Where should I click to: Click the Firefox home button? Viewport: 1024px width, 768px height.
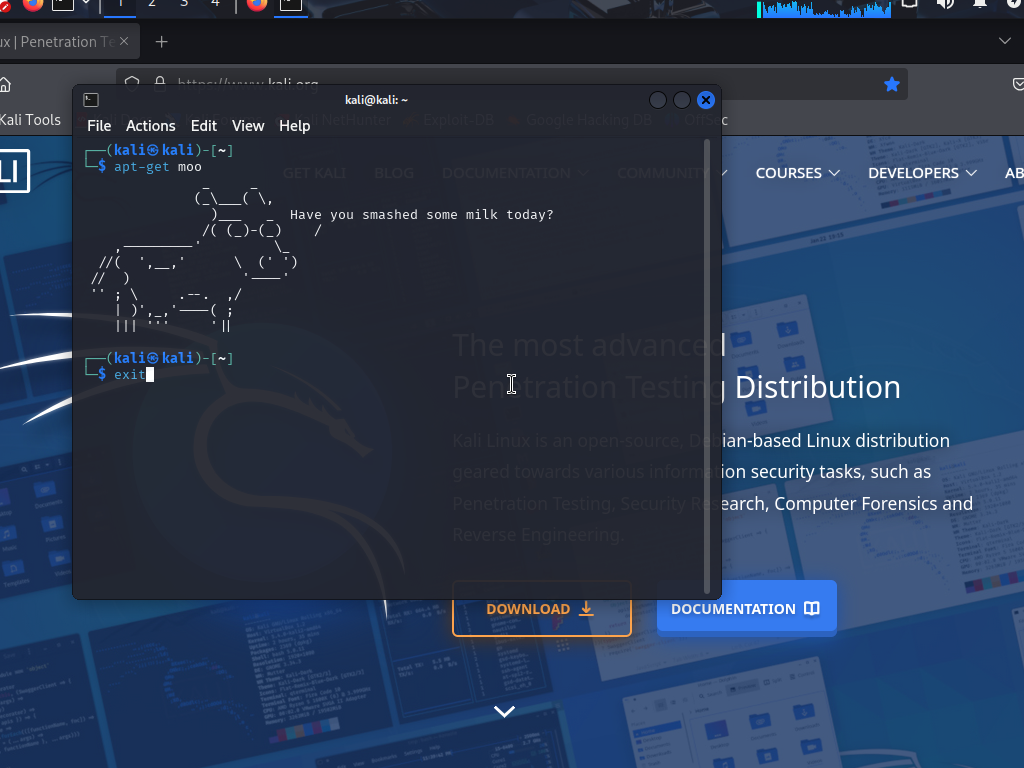pyautogui.click(x=5, y=85)
